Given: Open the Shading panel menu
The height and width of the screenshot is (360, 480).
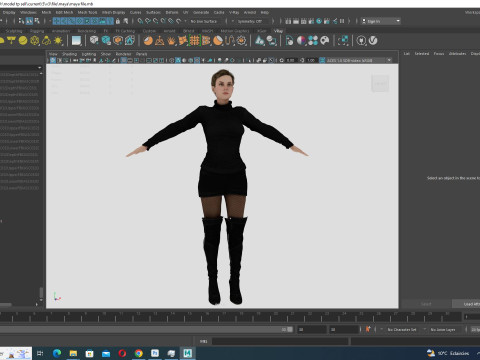Looking at the screenshot, I should (69, 54).
